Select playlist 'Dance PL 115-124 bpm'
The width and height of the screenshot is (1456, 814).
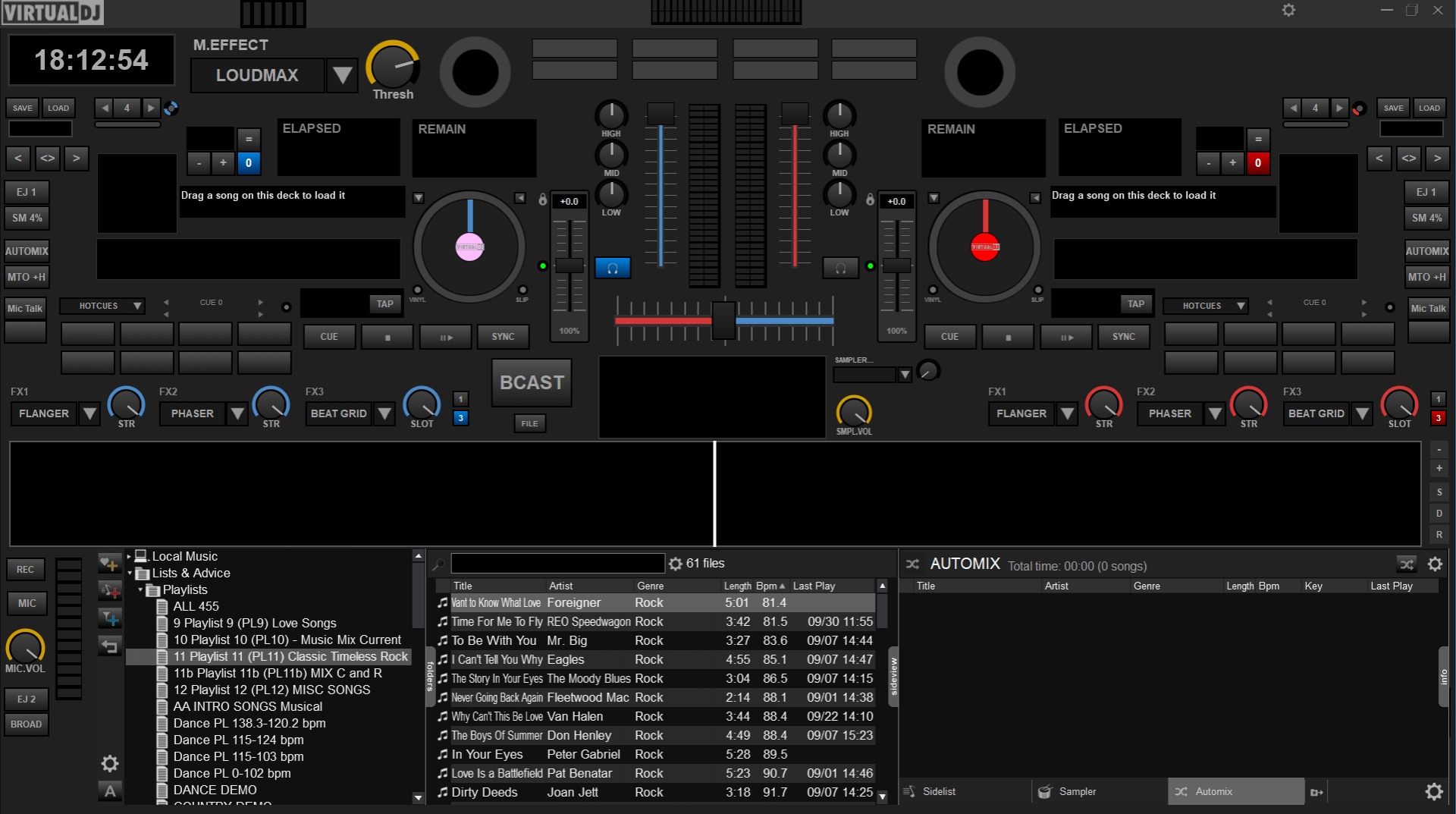click(238, 740)
